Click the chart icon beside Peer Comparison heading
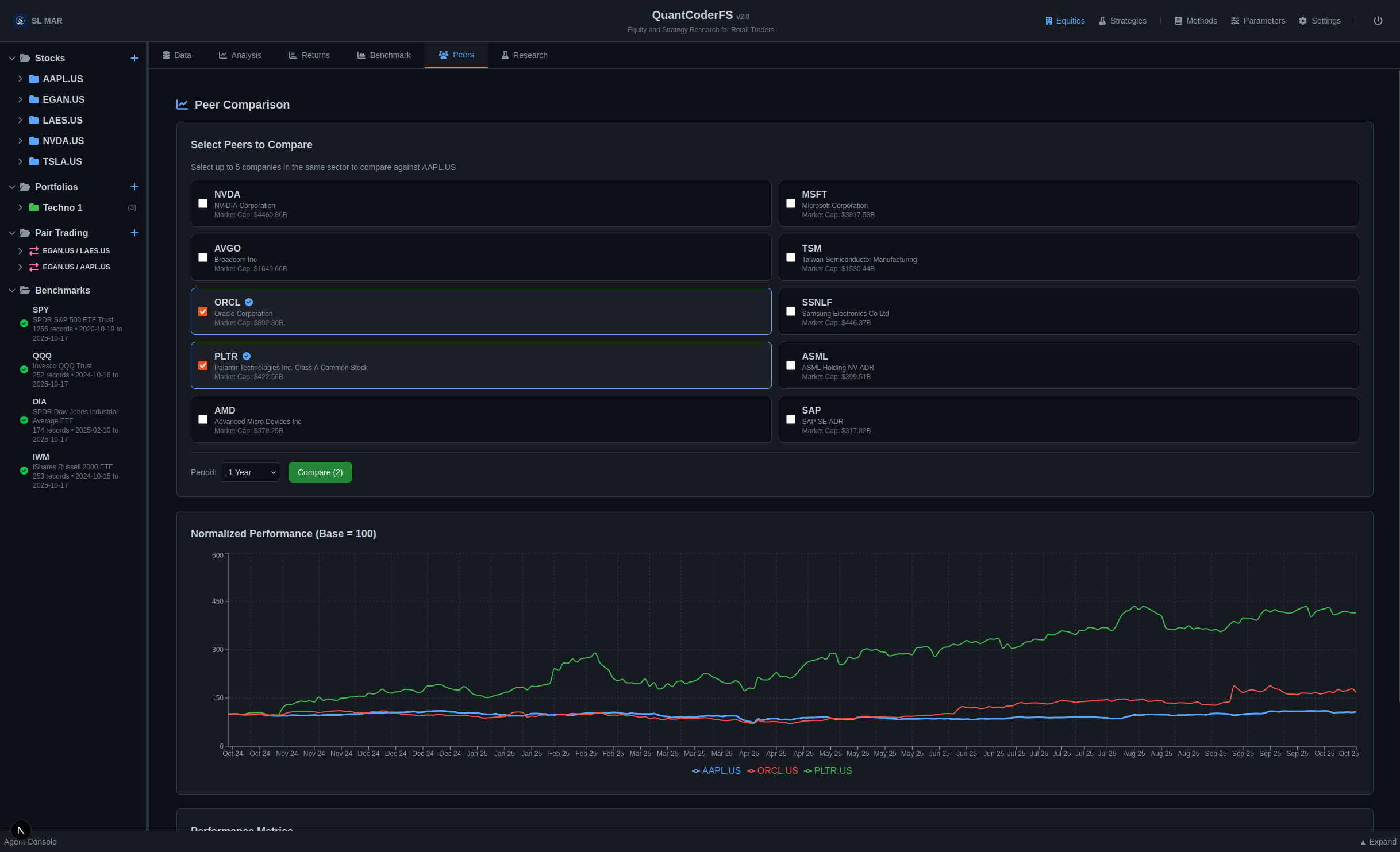This screenshot has height=852, width=1400. (182, 105)
